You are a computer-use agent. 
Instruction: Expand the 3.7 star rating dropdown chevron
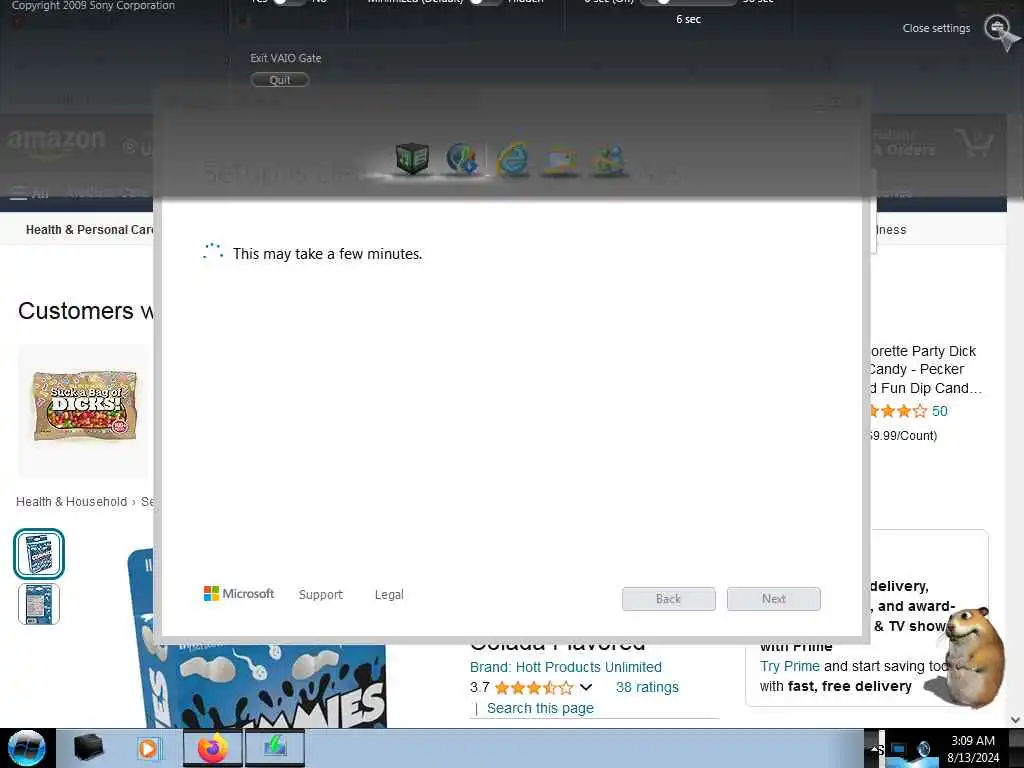586,687
